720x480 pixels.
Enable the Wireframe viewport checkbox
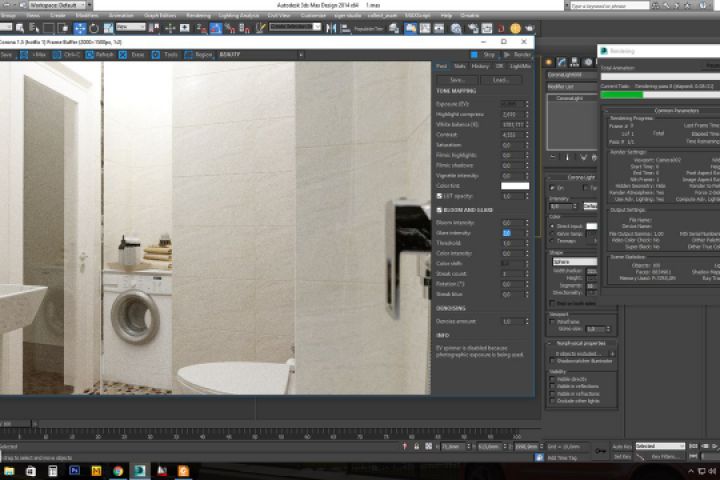(552, 322)
